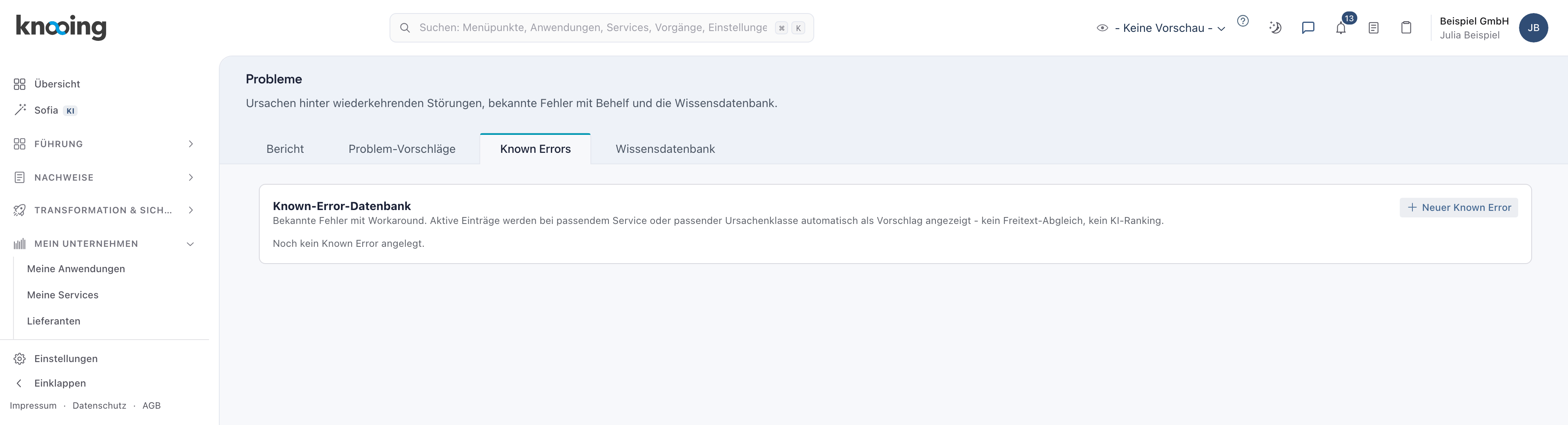The height and width of the screenshot is (425, 1568).
Task: Click the Nachweise document icon
Action: pos(20,177)
